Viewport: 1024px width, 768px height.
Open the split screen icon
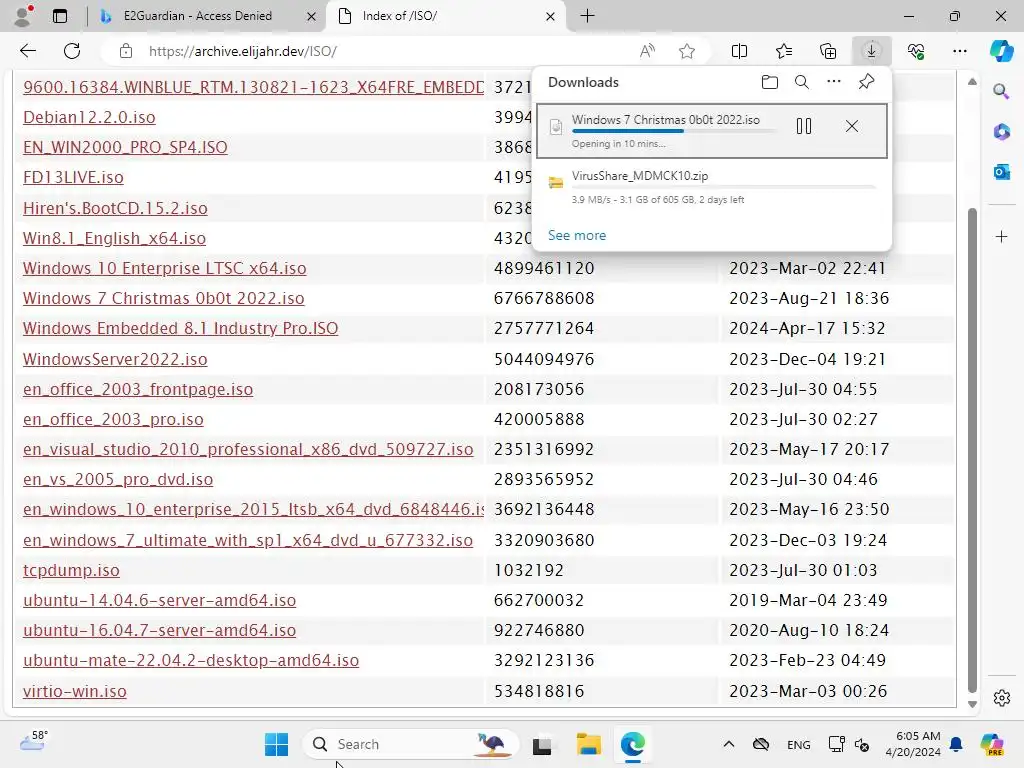click(739, 51)
